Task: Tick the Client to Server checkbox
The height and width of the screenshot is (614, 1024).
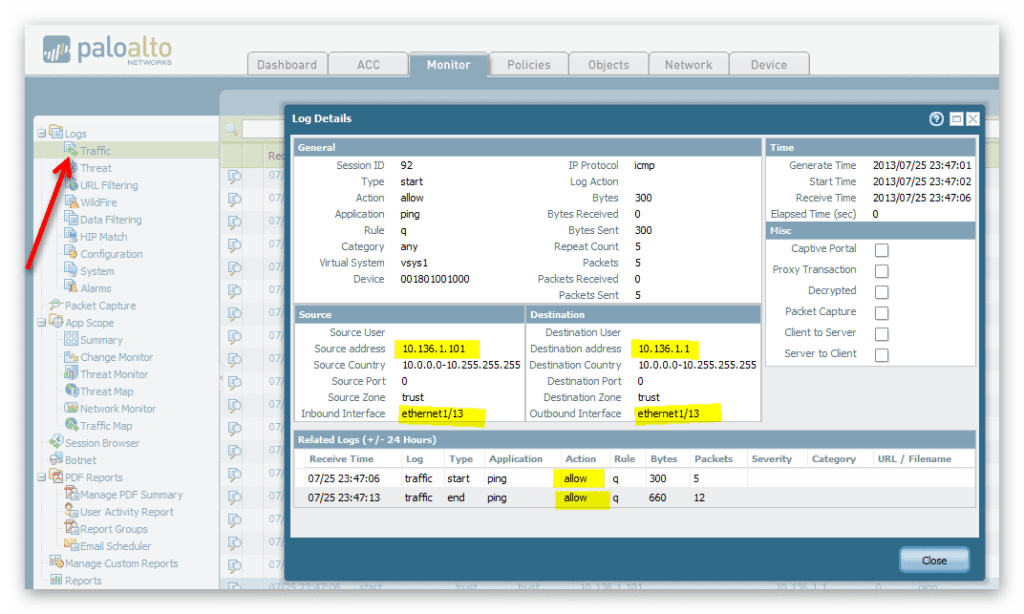Action: pyautogui.click(x=882, y=334)
